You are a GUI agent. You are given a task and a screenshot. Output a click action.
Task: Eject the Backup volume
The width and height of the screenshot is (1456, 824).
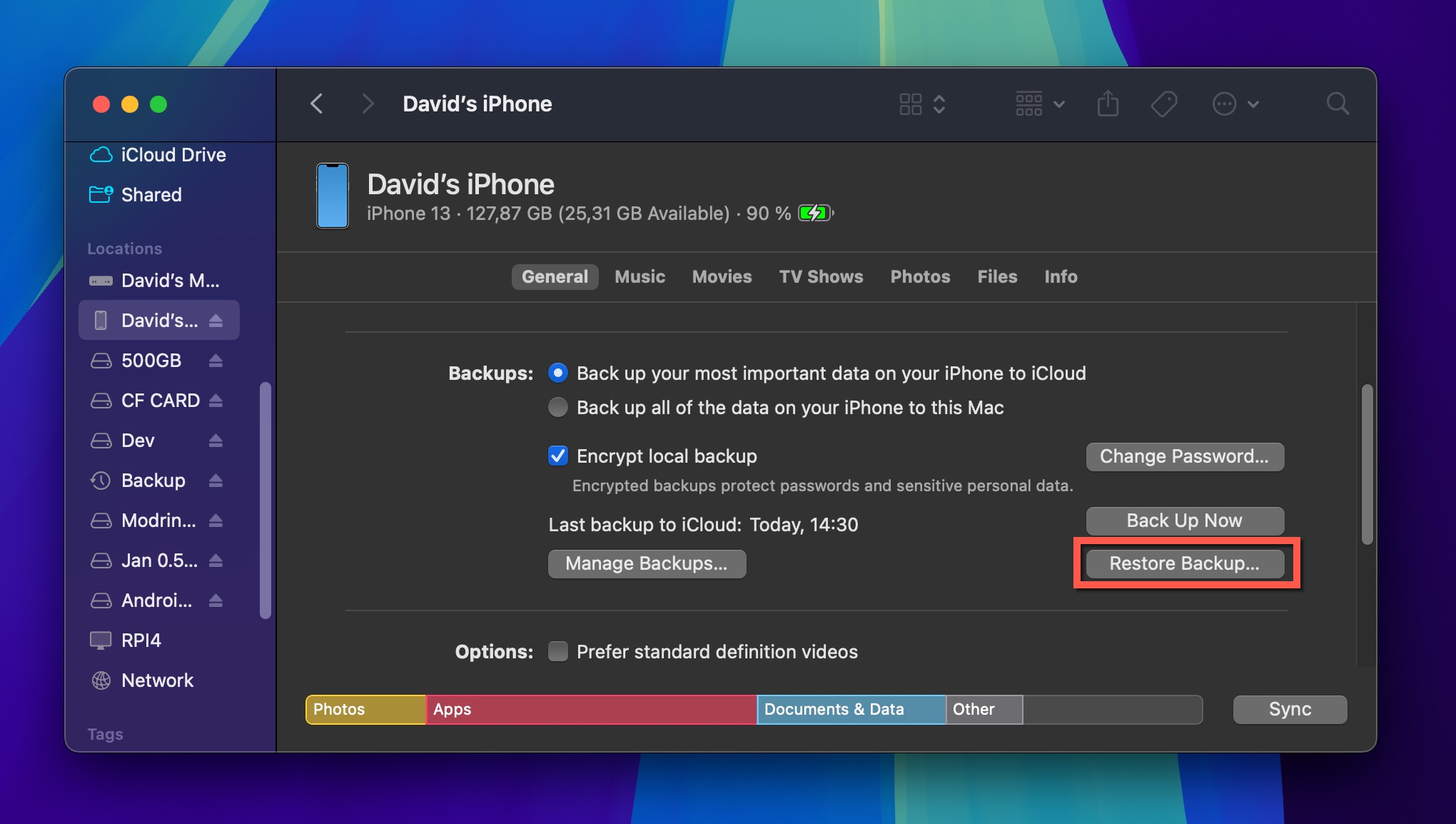tap(216, 481)
